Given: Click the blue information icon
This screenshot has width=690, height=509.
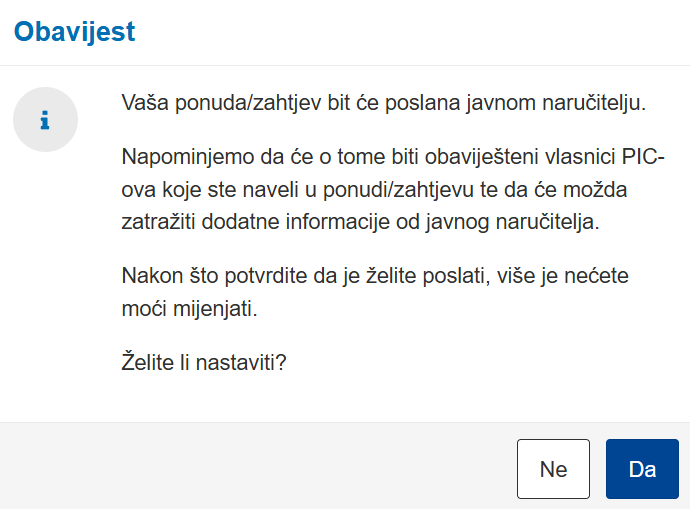Looking at the screenshot, I should coord(45,120).
